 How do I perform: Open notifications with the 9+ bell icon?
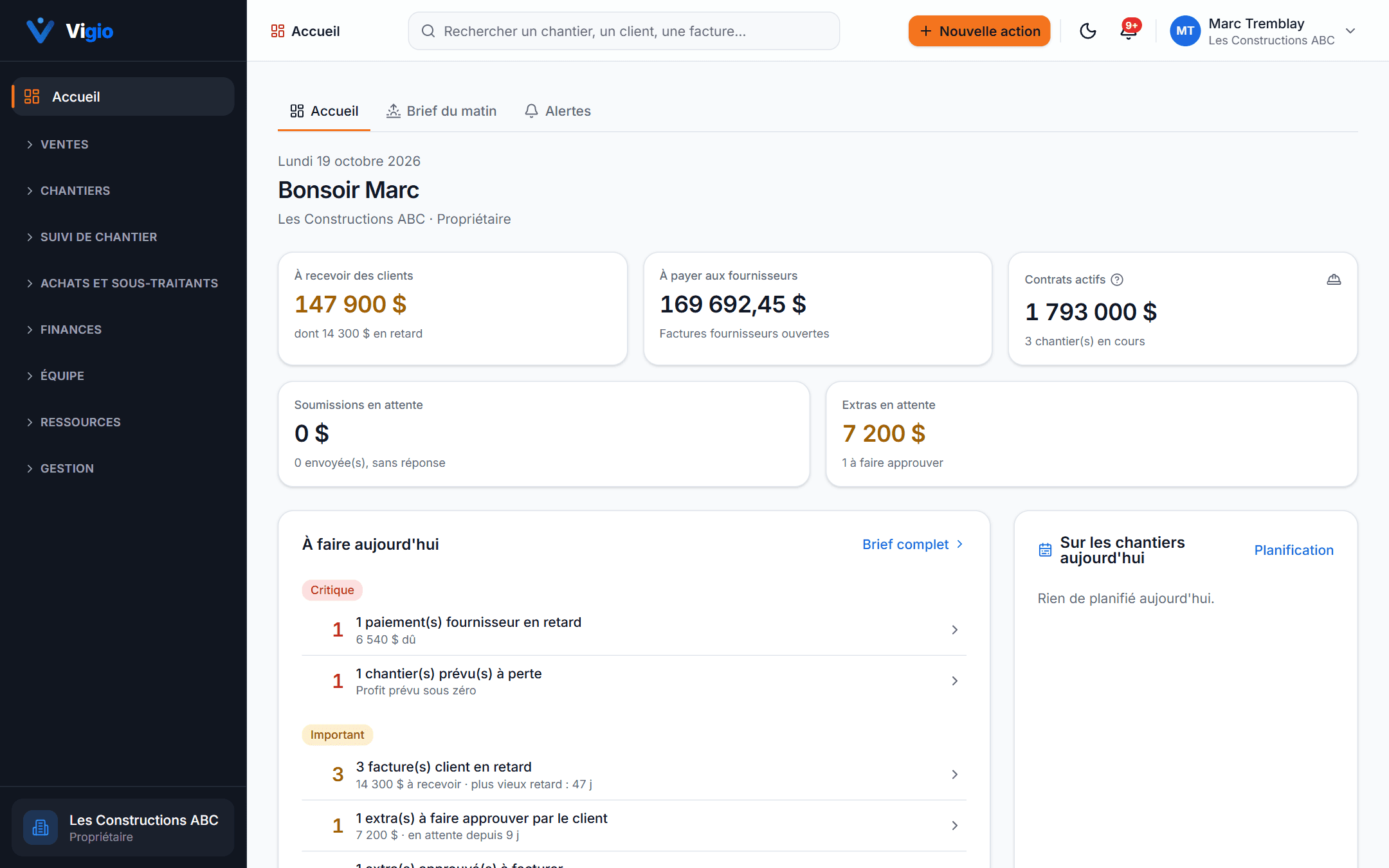point(1129,31)
